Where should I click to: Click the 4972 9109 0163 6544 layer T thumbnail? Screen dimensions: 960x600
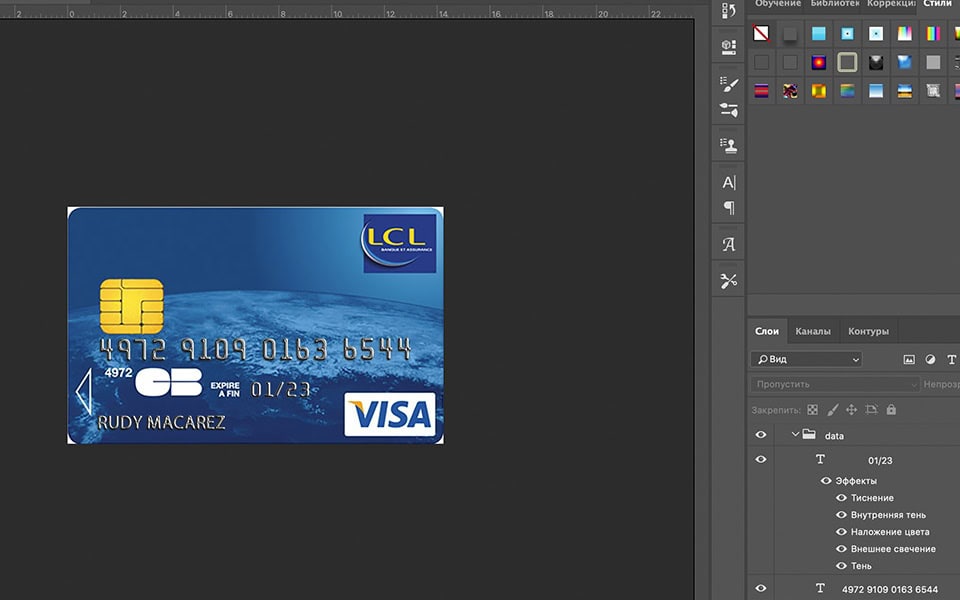pos(820,588)
